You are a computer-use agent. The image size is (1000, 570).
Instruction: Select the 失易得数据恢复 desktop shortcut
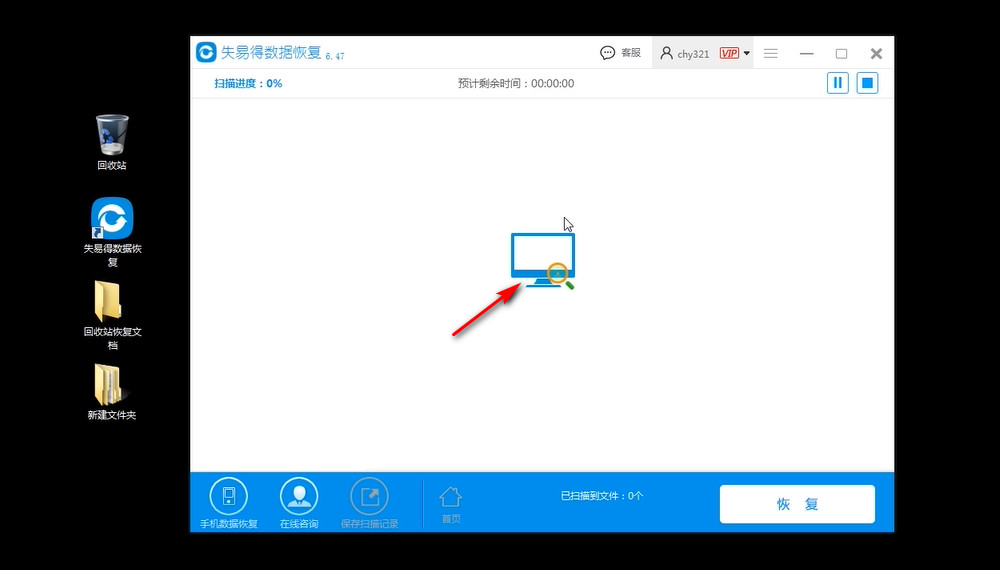(x=112, y=233)
